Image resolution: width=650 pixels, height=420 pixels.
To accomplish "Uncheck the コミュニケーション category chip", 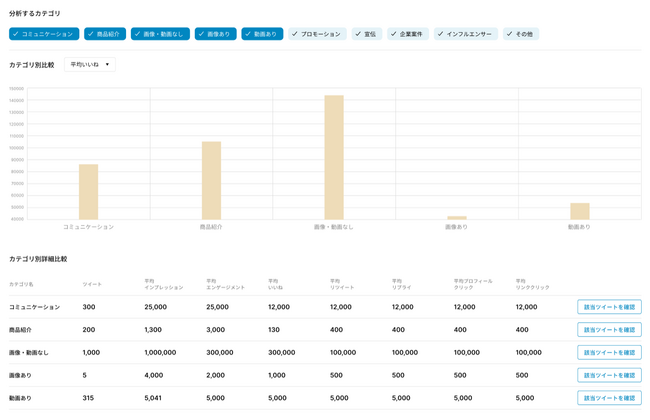I will 44,34.
